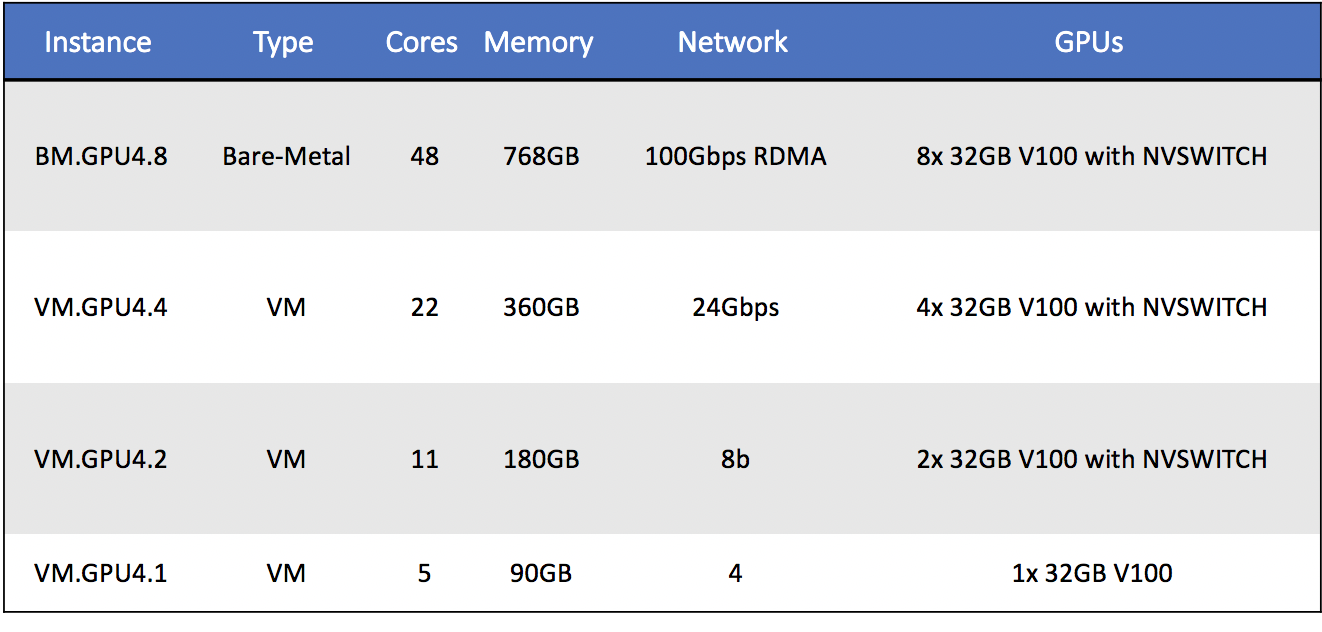Click the VM.GPU4.1 instance cell

100,574
